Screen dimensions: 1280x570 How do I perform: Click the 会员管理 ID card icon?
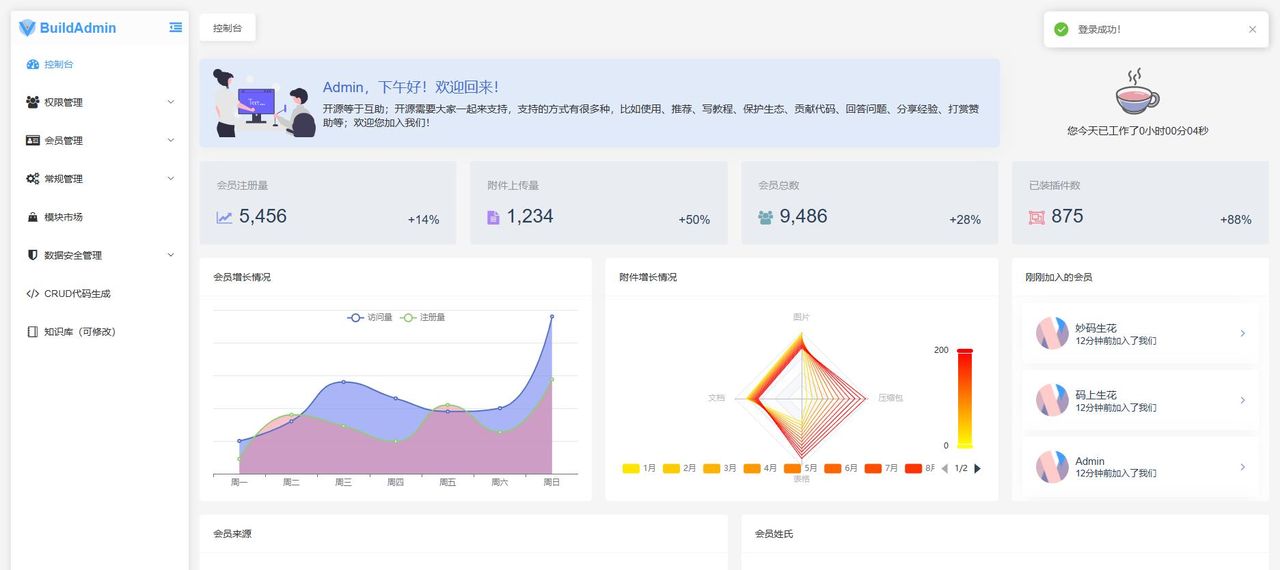(x=33, y=140)
